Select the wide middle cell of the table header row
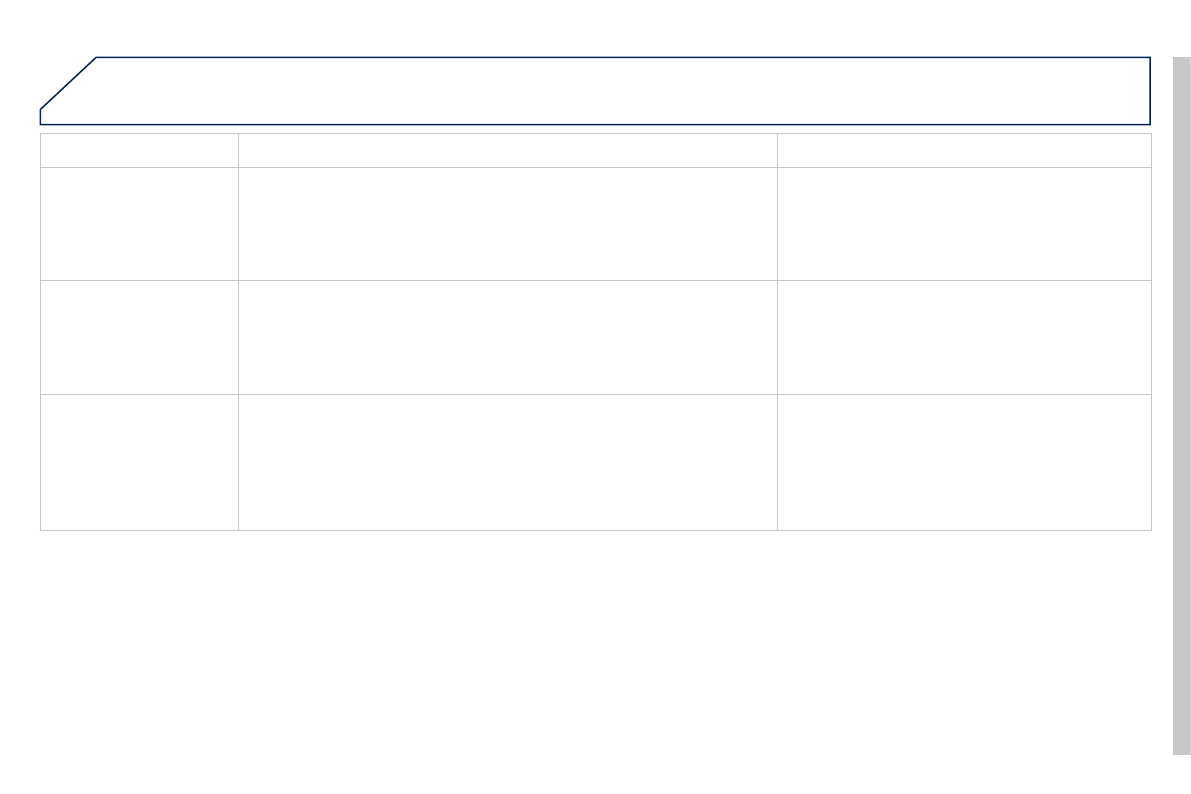This screenshot has width=1191, height=794. [x=507, y=150]
